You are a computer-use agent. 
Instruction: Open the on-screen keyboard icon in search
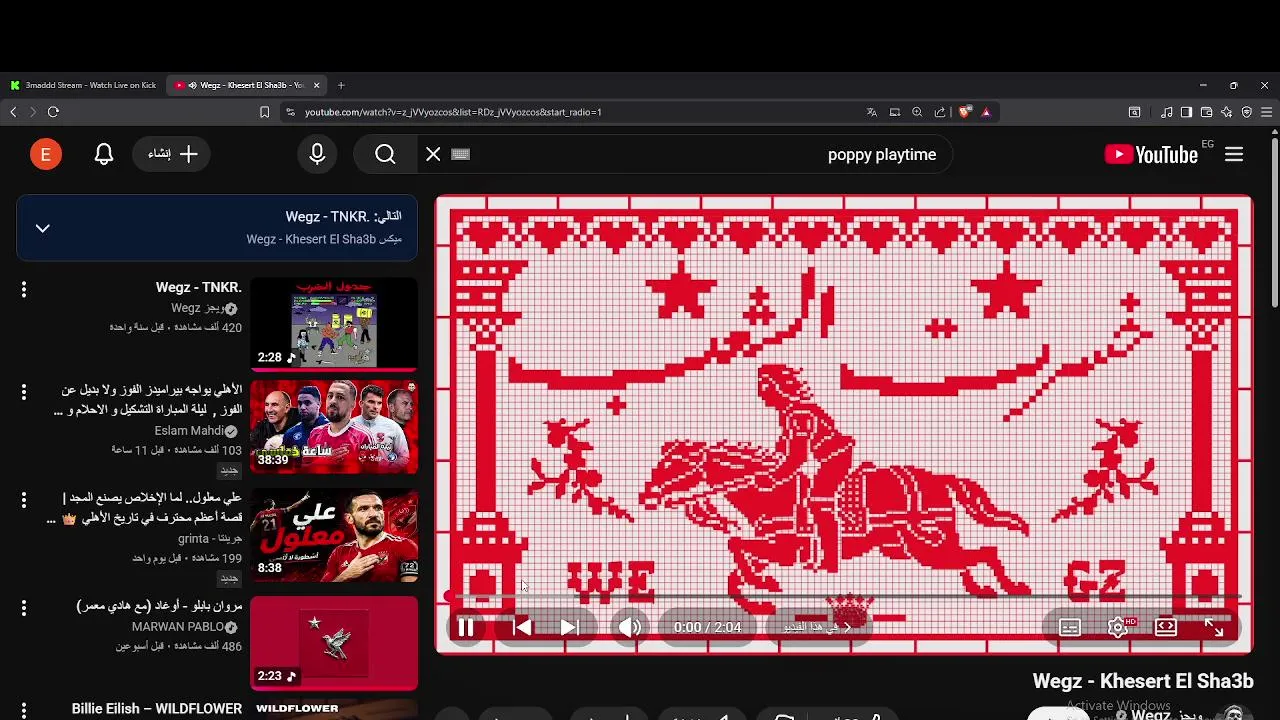(460, 154)
